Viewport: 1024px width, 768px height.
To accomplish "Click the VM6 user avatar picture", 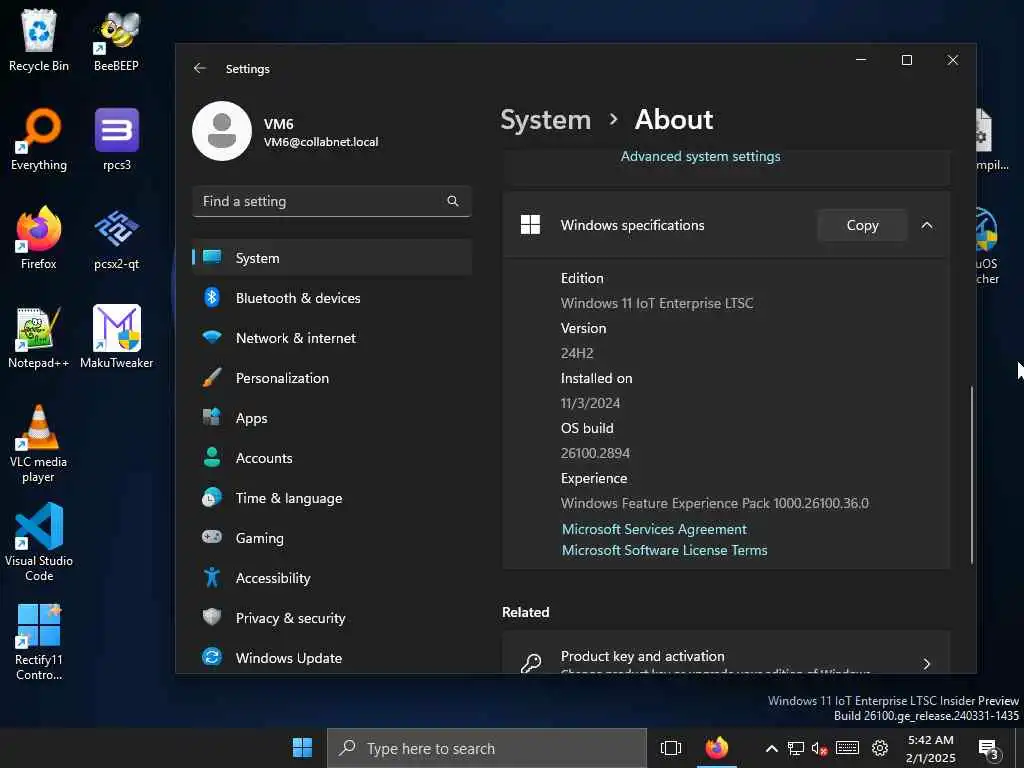I will [222, 131].
